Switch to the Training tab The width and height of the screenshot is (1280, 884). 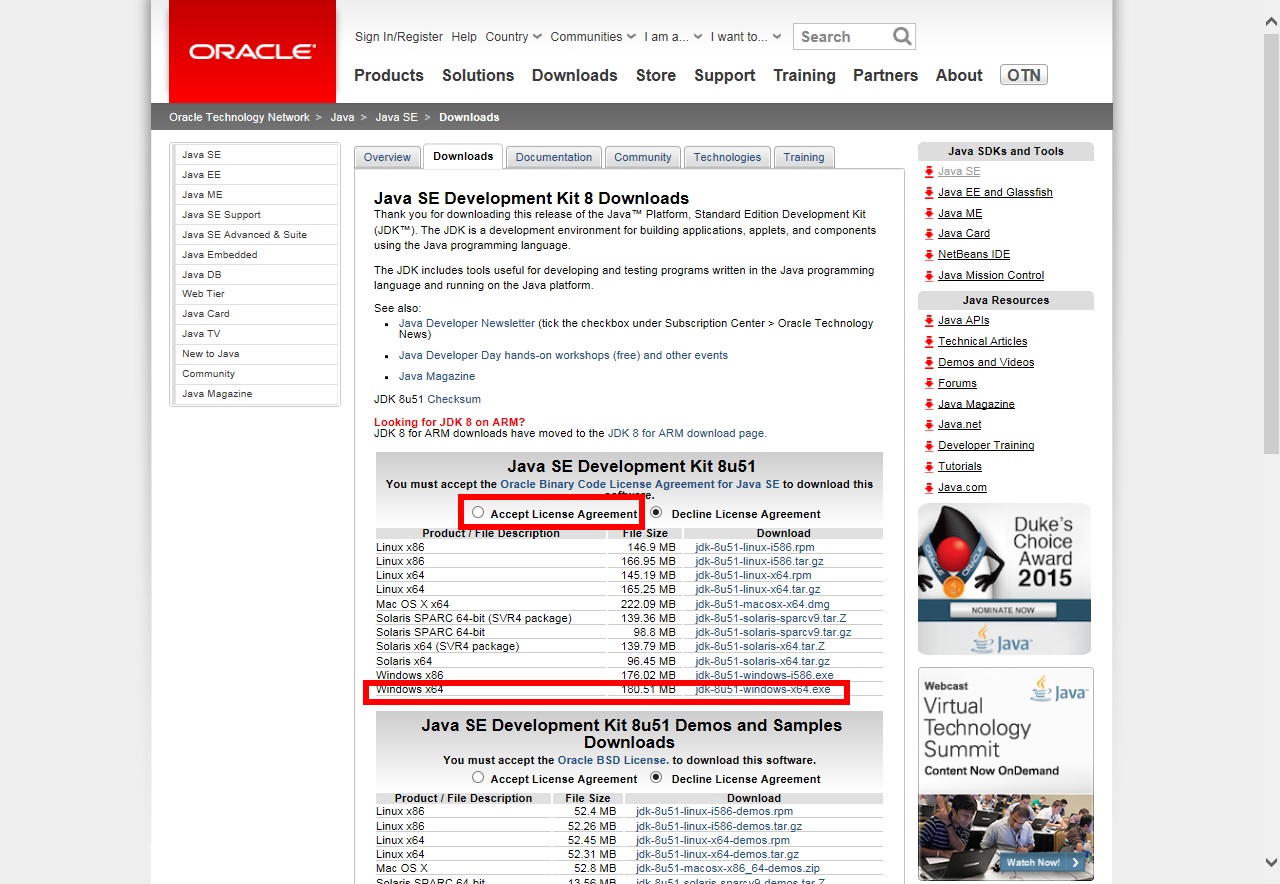[x=804, y=157]
